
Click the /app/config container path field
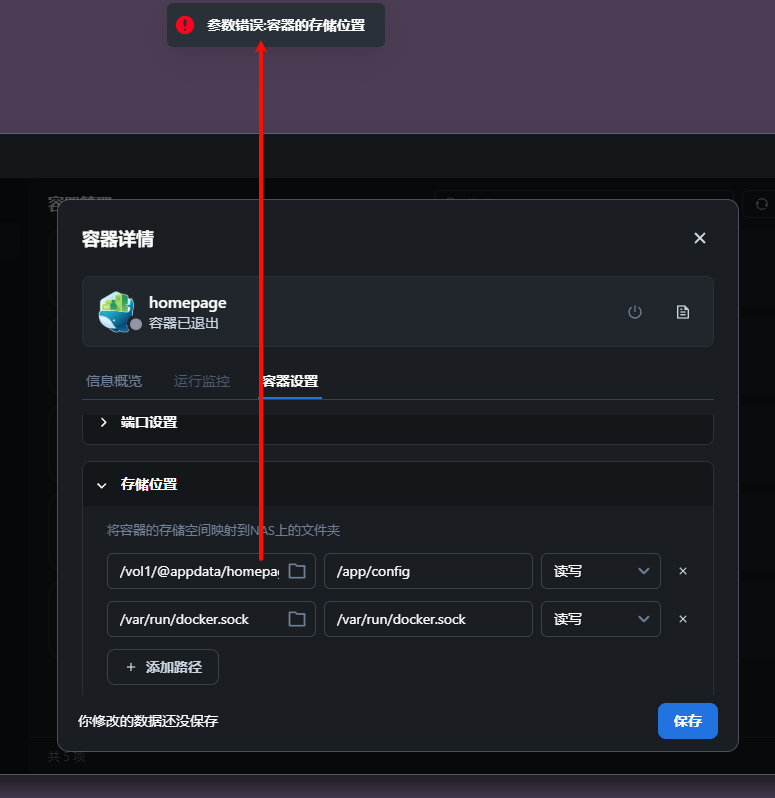pyautogui.click(x=428, y=571)
